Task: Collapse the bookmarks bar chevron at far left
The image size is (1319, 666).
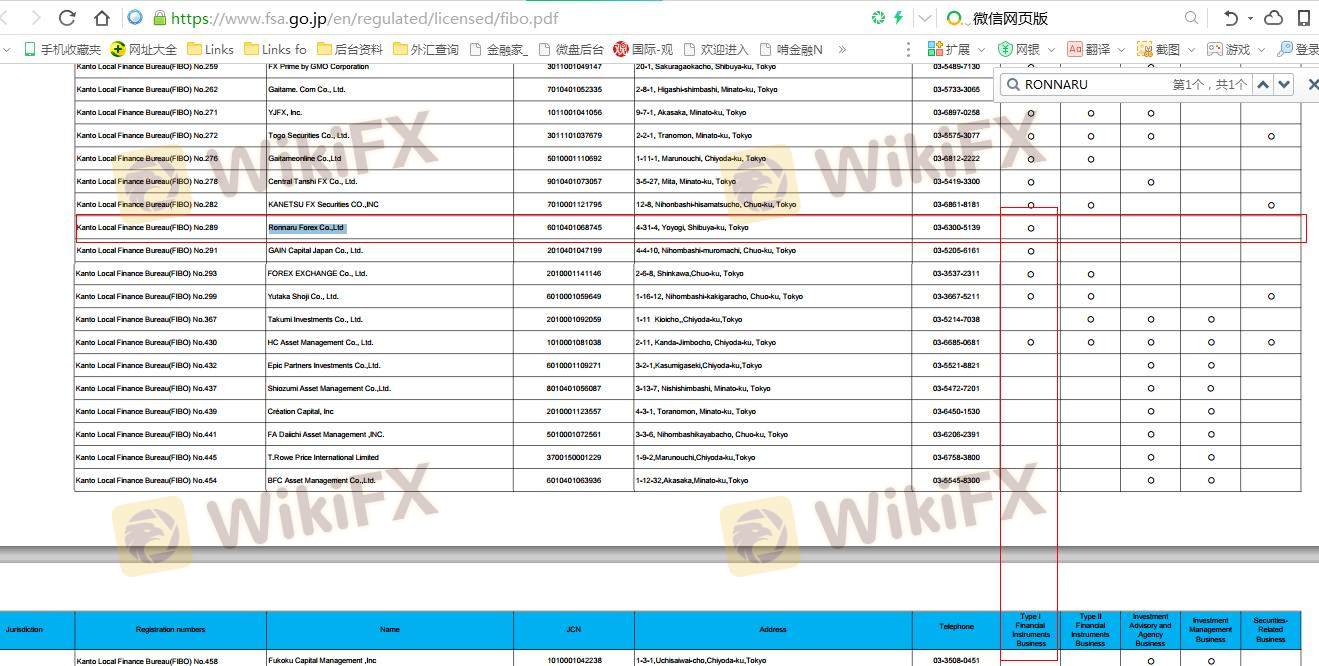Action: pos(8,49)
